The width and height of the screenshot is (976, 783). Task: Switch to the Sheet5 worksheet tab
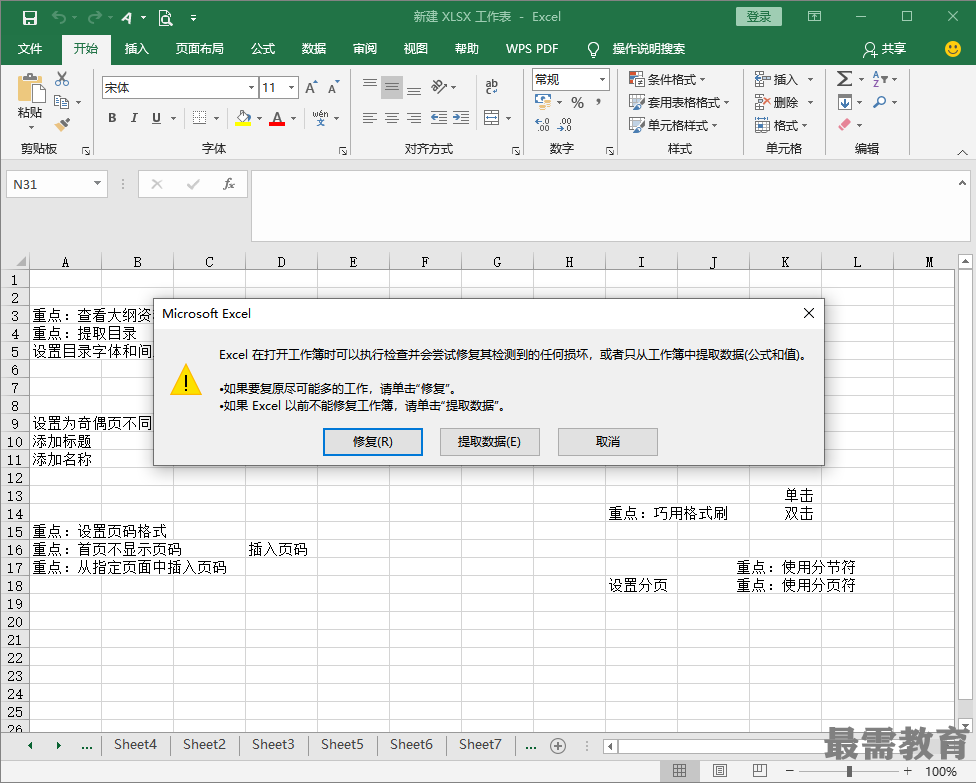tap(342, 744)
